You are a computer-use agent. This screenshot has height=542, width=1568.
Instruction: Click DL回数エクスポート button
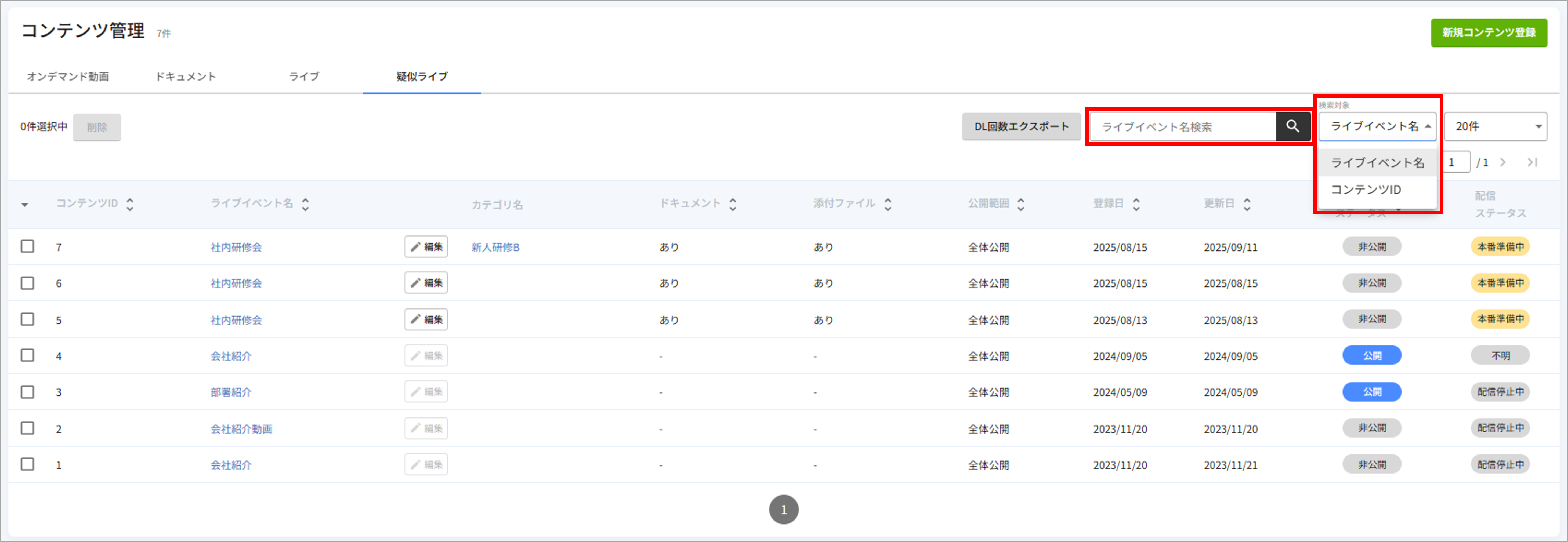pos(1022,126)
